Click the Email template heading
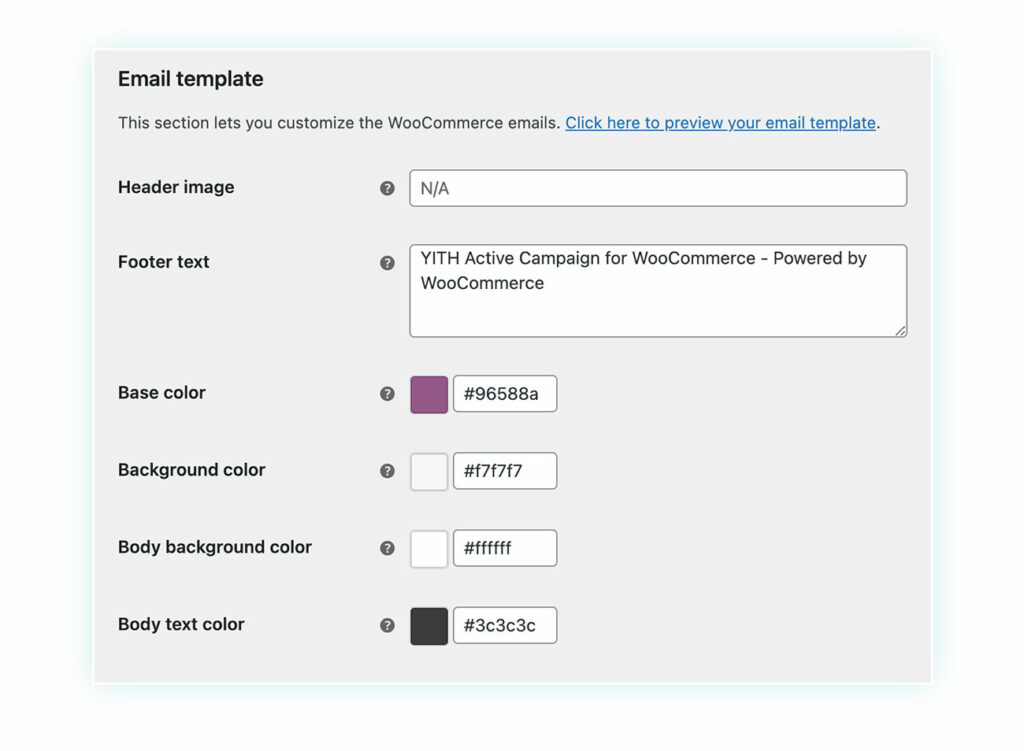 coord(190,79)
